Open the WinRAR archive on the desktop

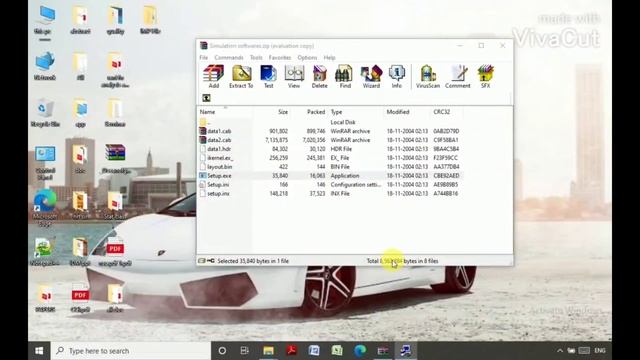(115, 159)
